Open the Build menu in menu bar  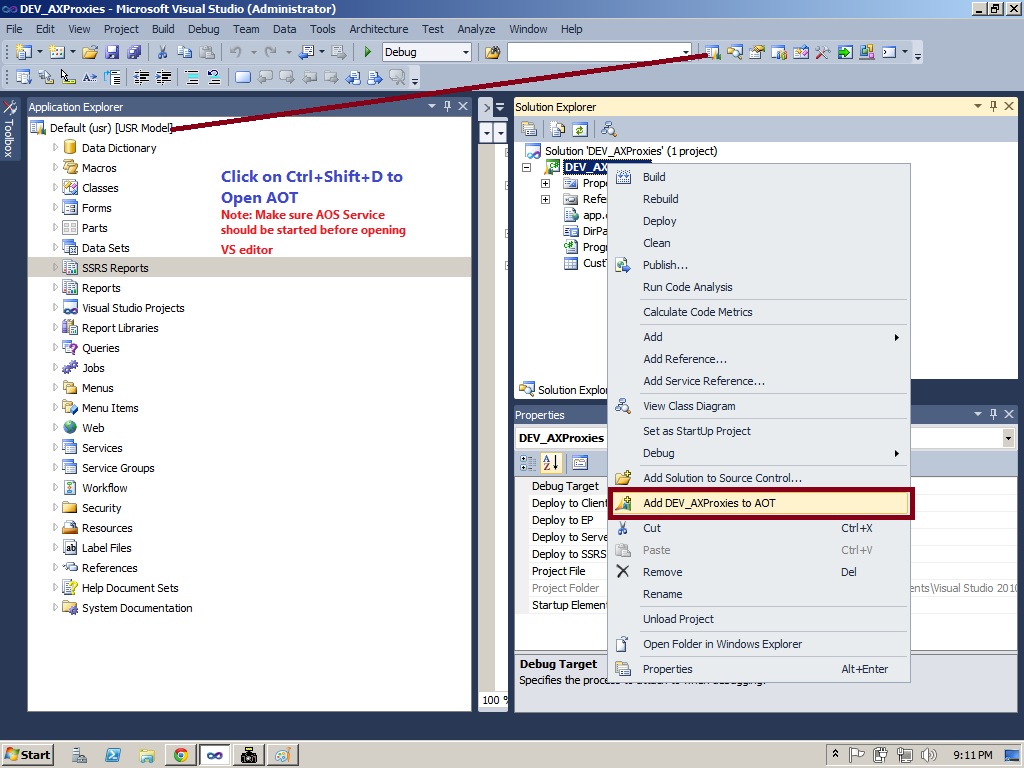click(163, 29)
